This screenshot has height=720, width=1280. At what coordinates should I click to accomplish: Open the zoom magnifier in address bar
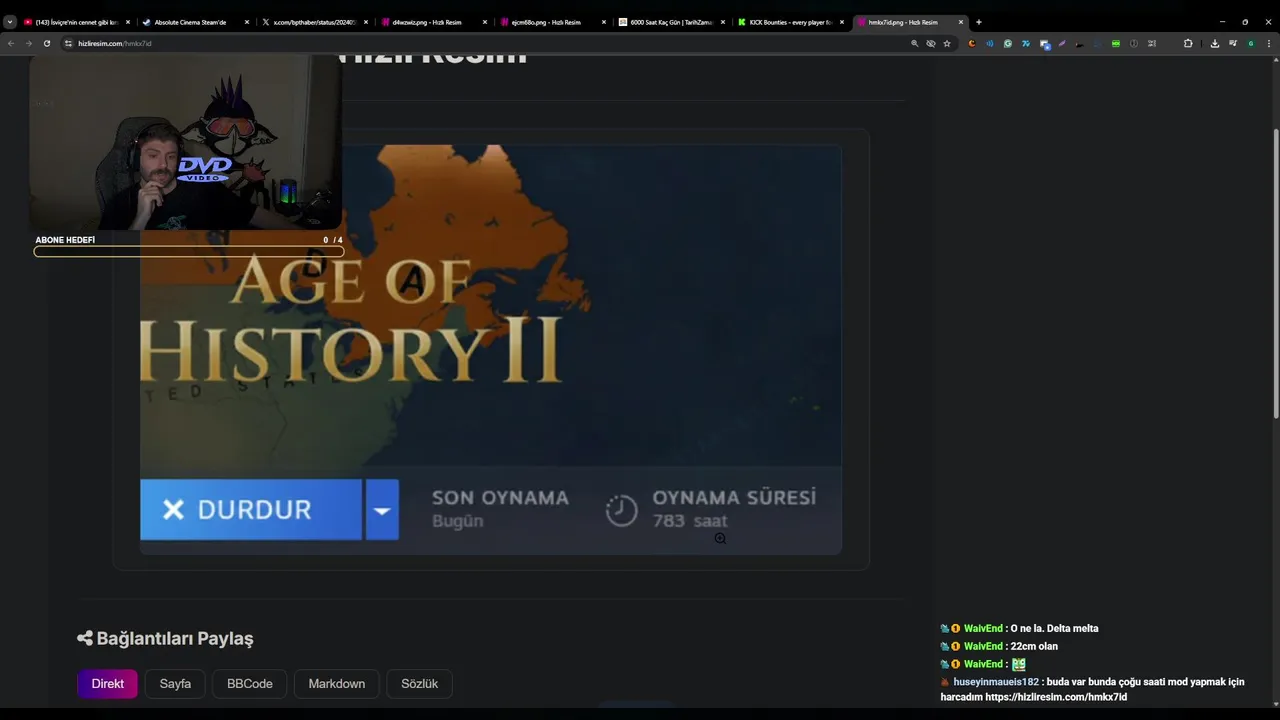(x=914, y=43)
